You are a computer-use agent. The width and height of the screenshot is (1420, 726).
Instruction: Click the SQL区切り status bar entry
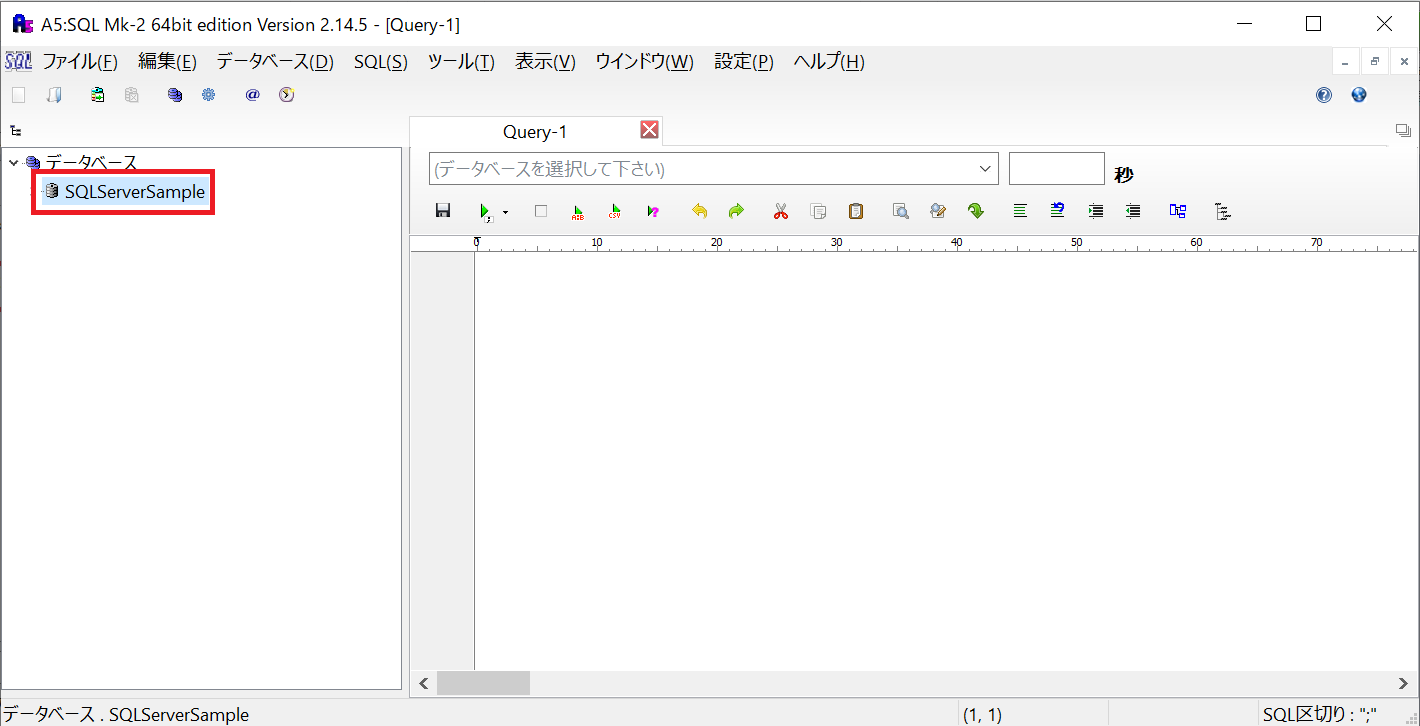click(x=1320, y=714)
